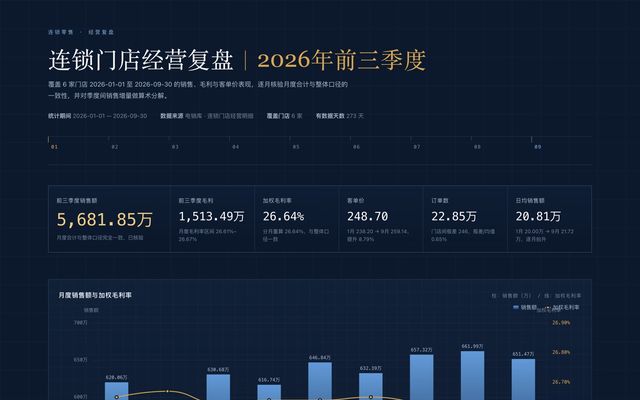The height and width of the screenshot is (400, 640).
Task: Select the 20.81万 daily sales value
Action: click(x=538, y=216)
